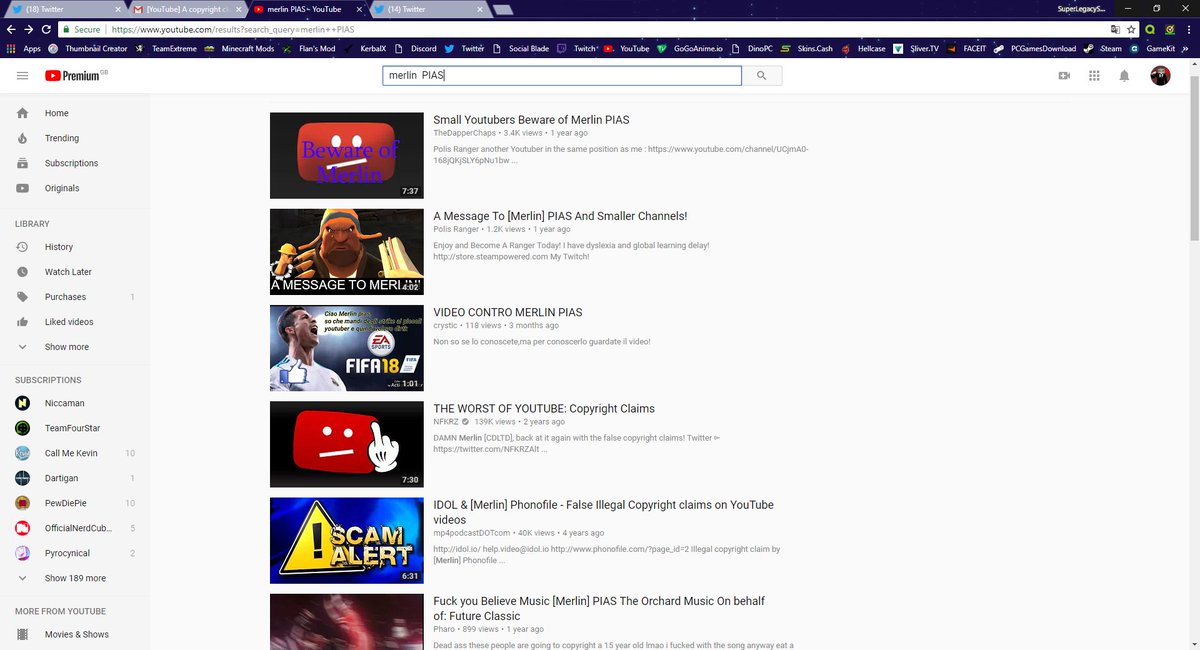Screen dimensions: 1200x650
Task: Open the NFKRZ channel link
Action: [x=446, y=421]
